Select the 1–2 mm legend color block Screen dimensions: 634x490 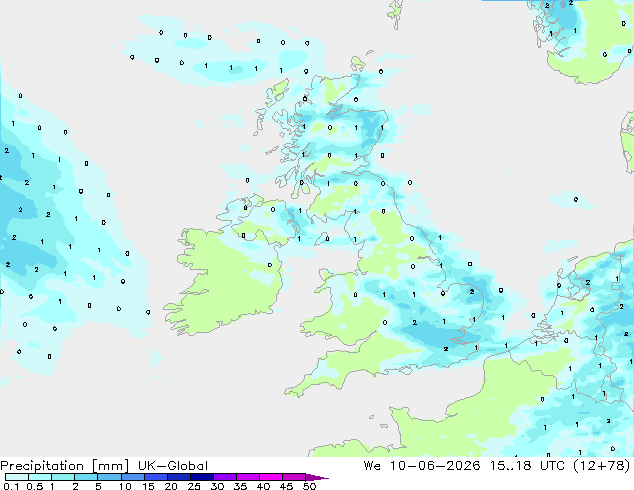63,477
